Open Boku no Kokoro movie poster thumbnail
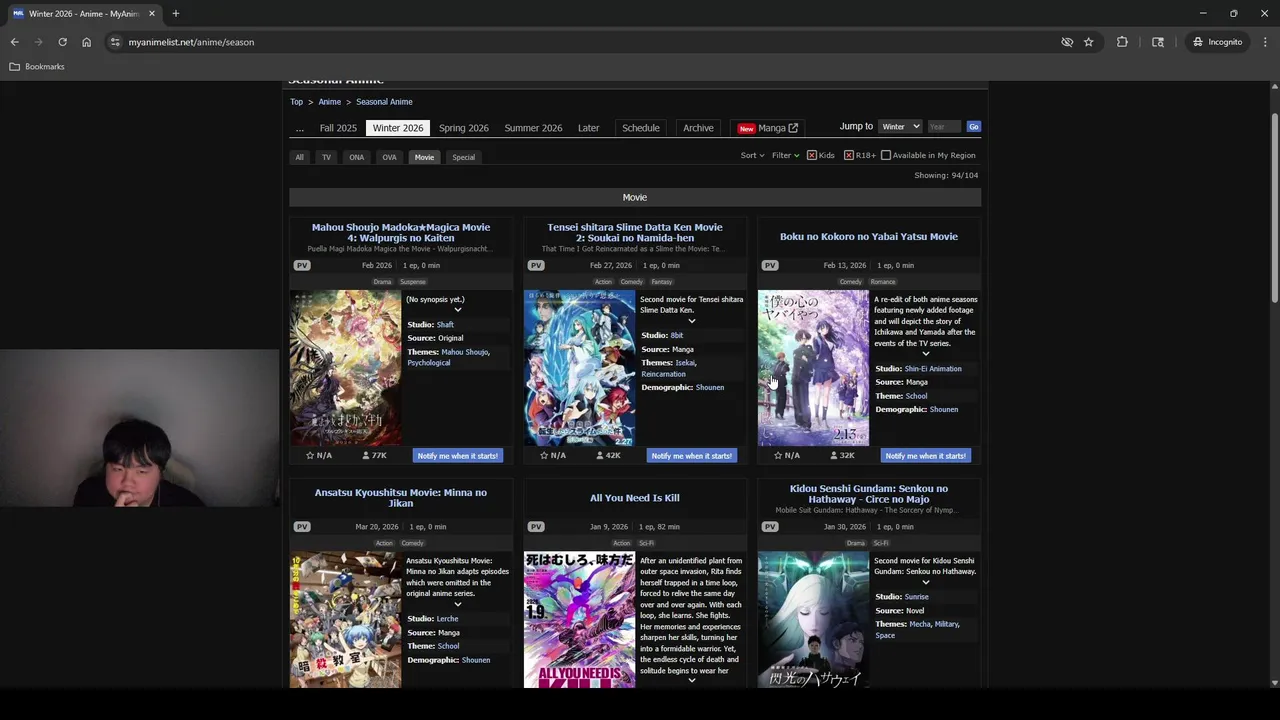Screen dimensions: 1280x720 click(x=813, y=368)
